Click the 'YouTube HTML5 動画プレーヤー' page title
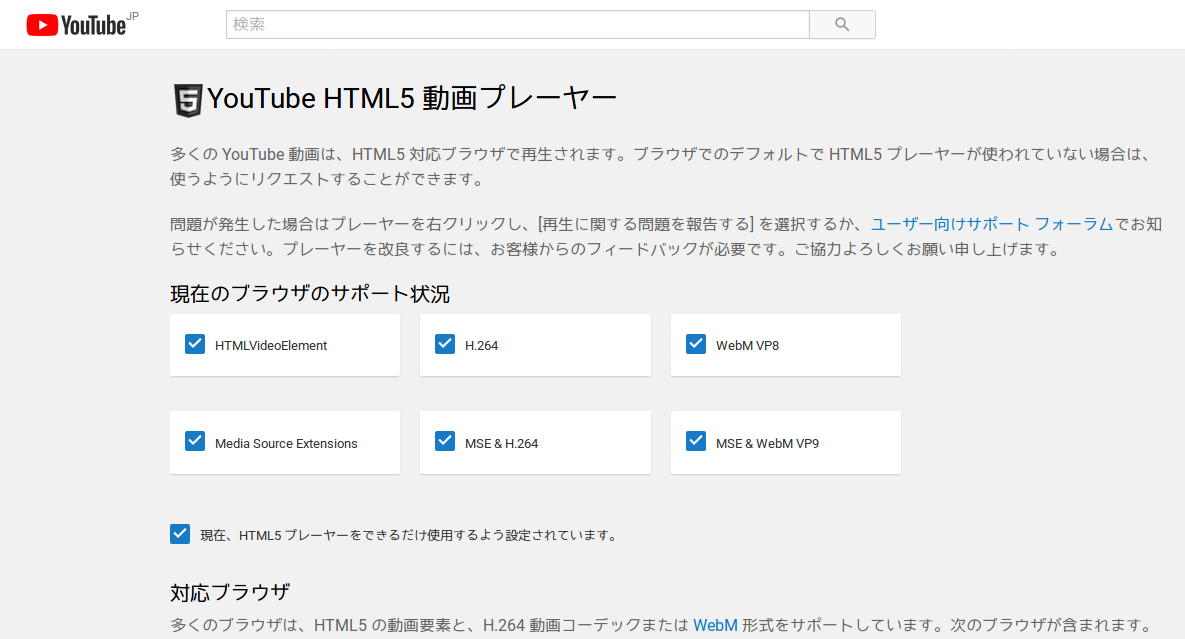Image resolution: width=1185 pixels, height=639 pixels. coord(412,99)
